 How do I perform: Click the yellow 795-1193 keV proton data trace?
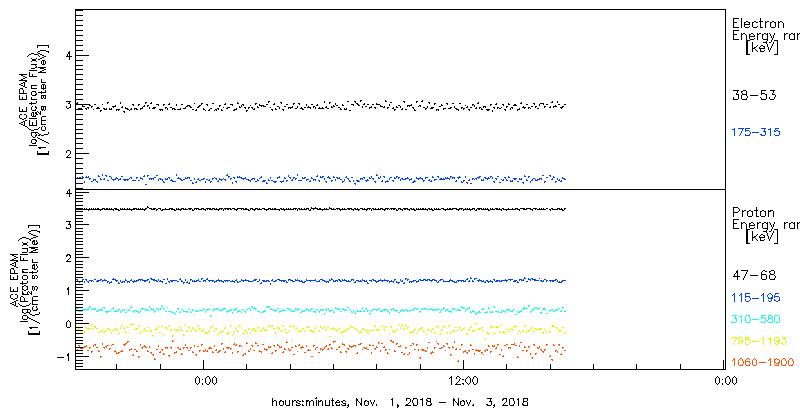tap(321, 329)
